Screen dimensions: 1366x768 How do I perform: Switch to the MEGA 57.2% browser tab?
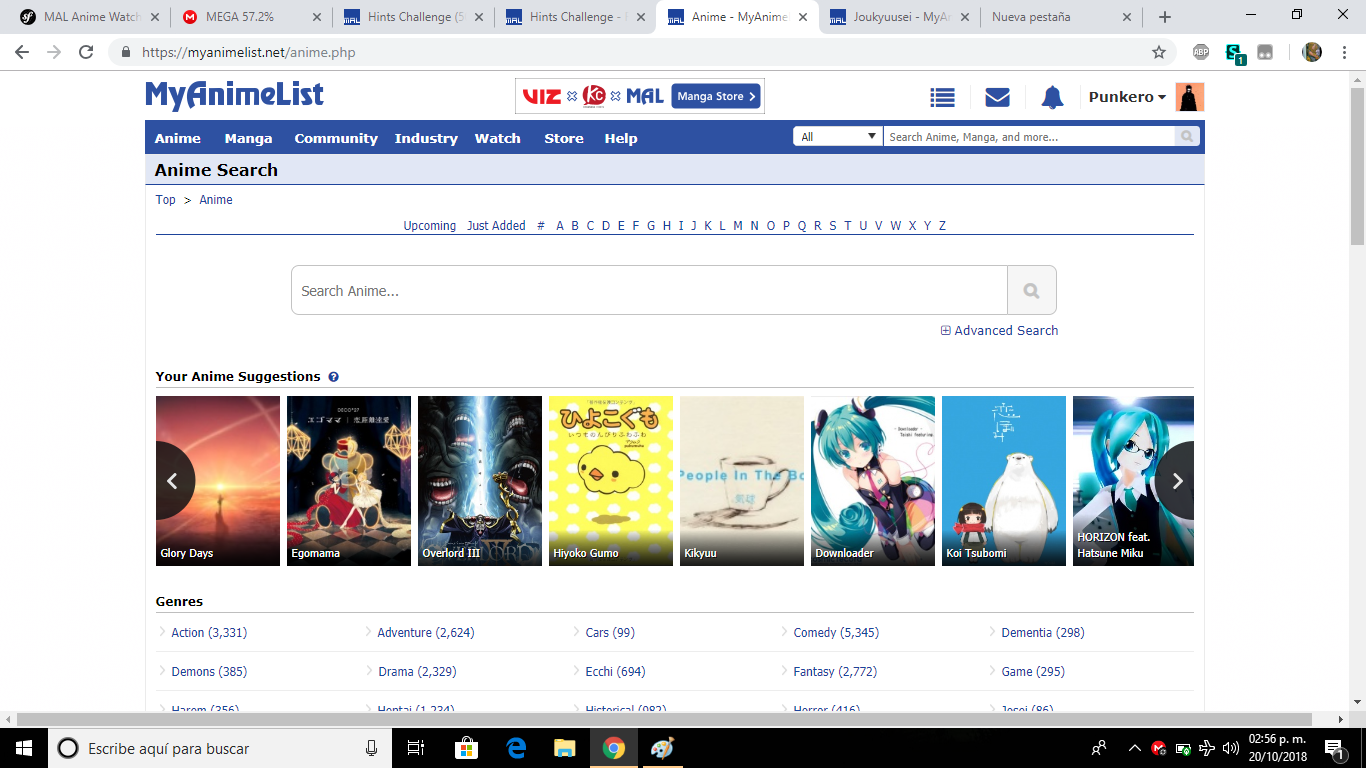coord(248,17)
